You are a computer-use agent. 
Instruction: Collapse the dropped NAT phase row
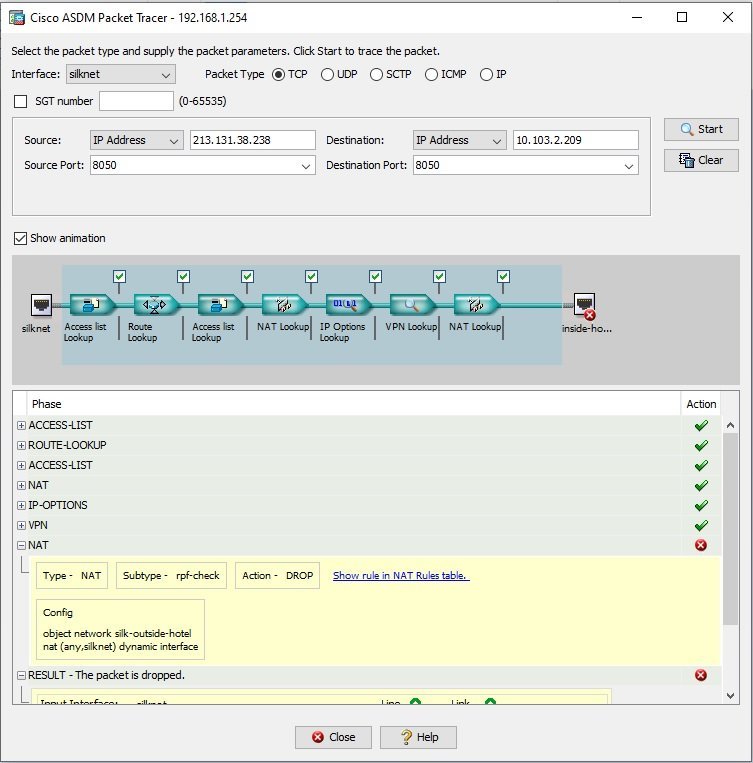[x=21, y=545]
